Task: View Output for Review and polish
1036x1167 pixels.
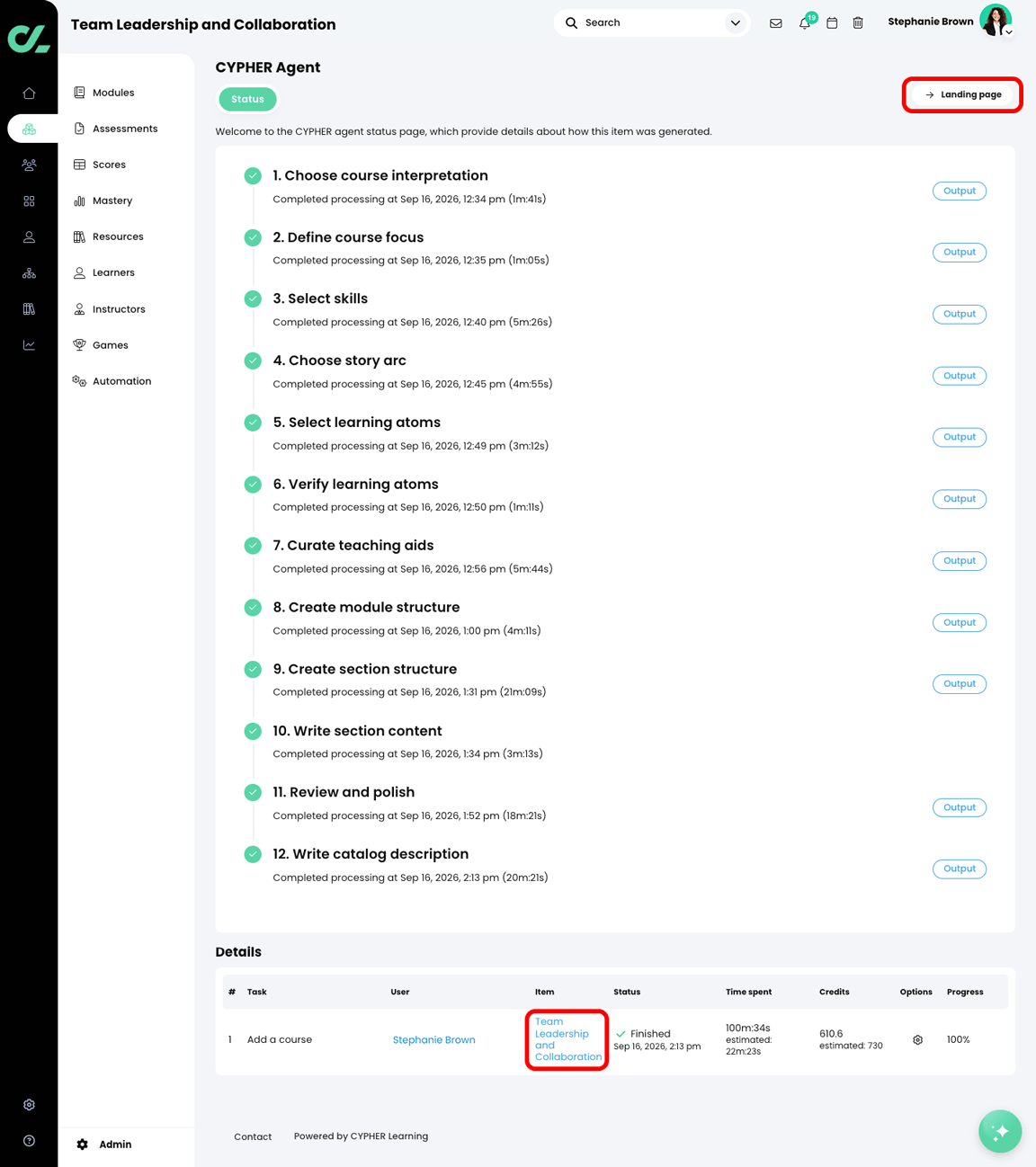Action: coord(960,807)
